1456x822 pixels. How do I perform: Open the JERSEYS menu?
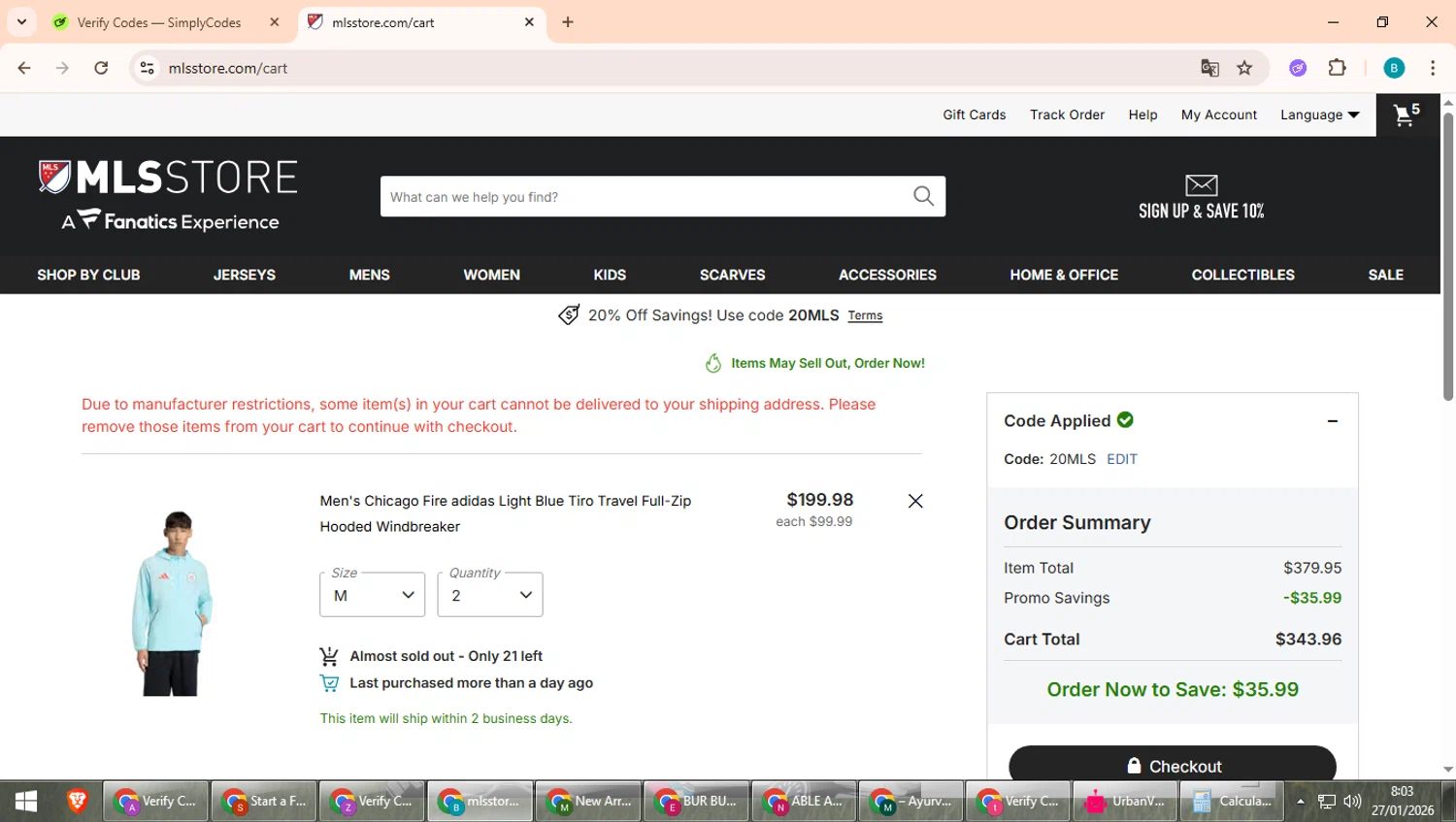[245, 276]
